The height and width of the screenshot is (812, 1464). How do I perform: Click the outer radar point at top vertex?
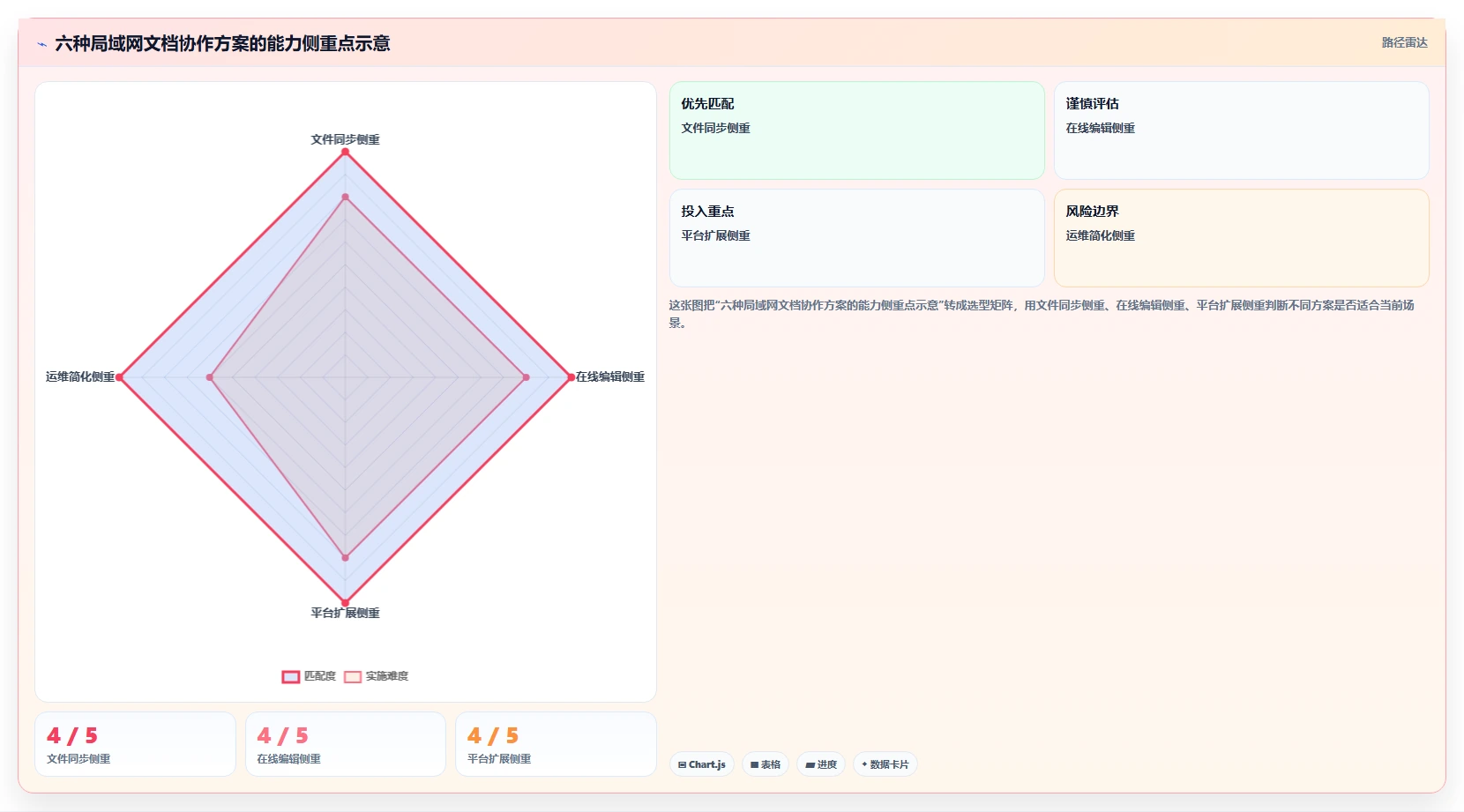click(345, 152)
